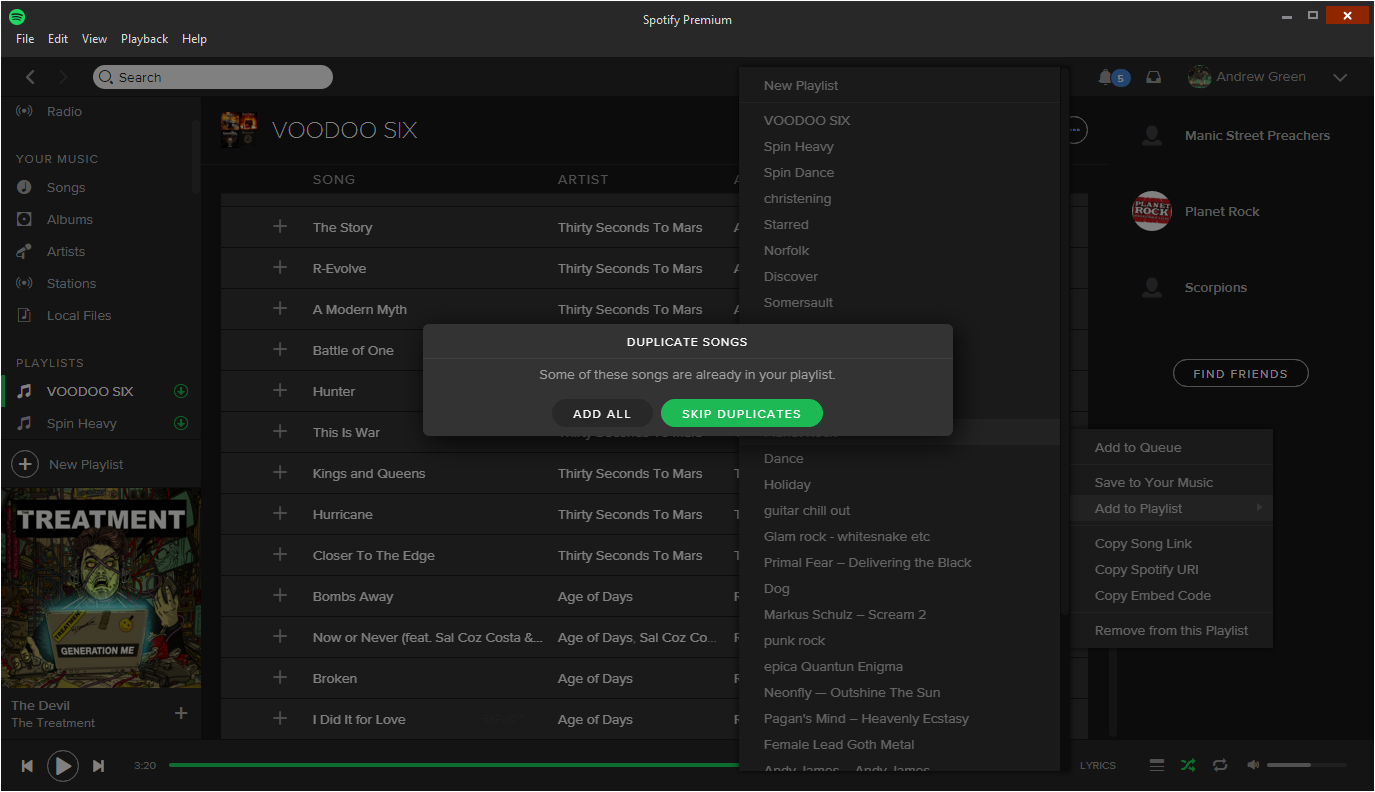Skip to the next track
The height and width of the screenshot is (792, 1375).
(x=98, y=766)
